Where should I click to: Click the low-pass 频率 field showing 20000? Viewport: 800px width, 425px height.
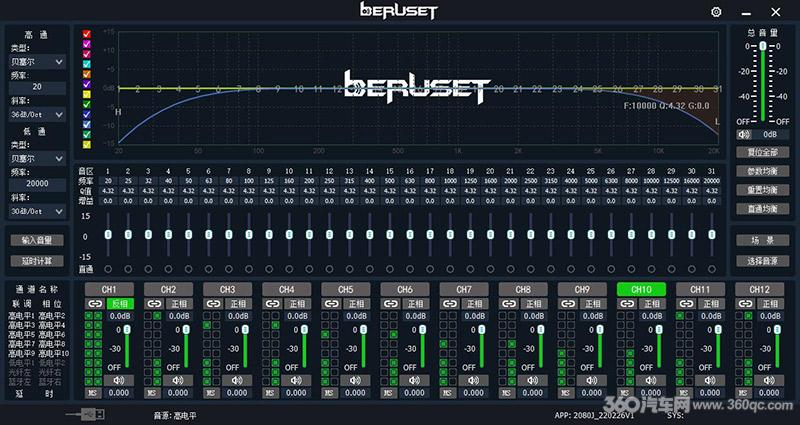click(x=37, y=184)
